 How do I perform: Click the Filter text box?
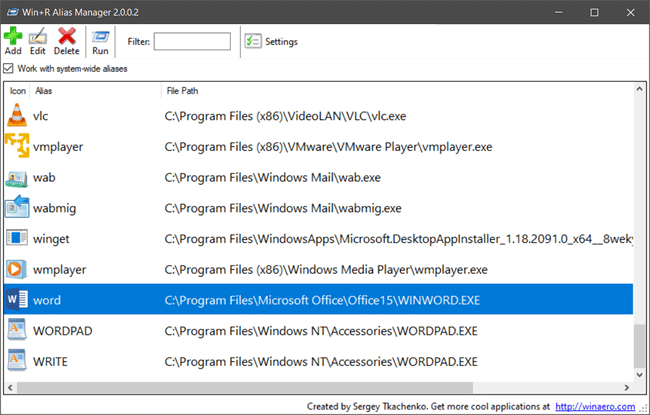(192, 41)
